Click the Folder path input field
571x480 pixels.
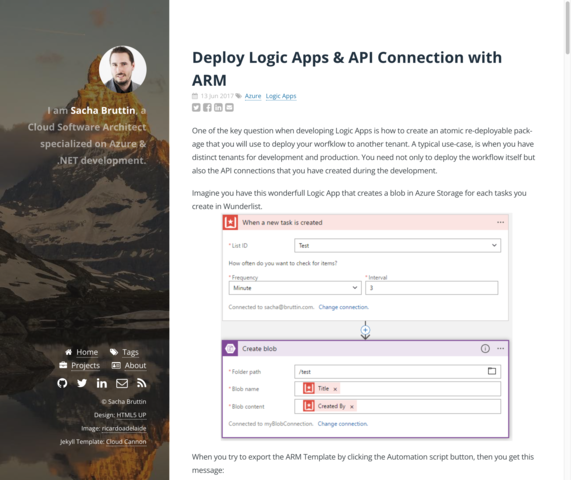pyautogui.click(x=397, y=371)
